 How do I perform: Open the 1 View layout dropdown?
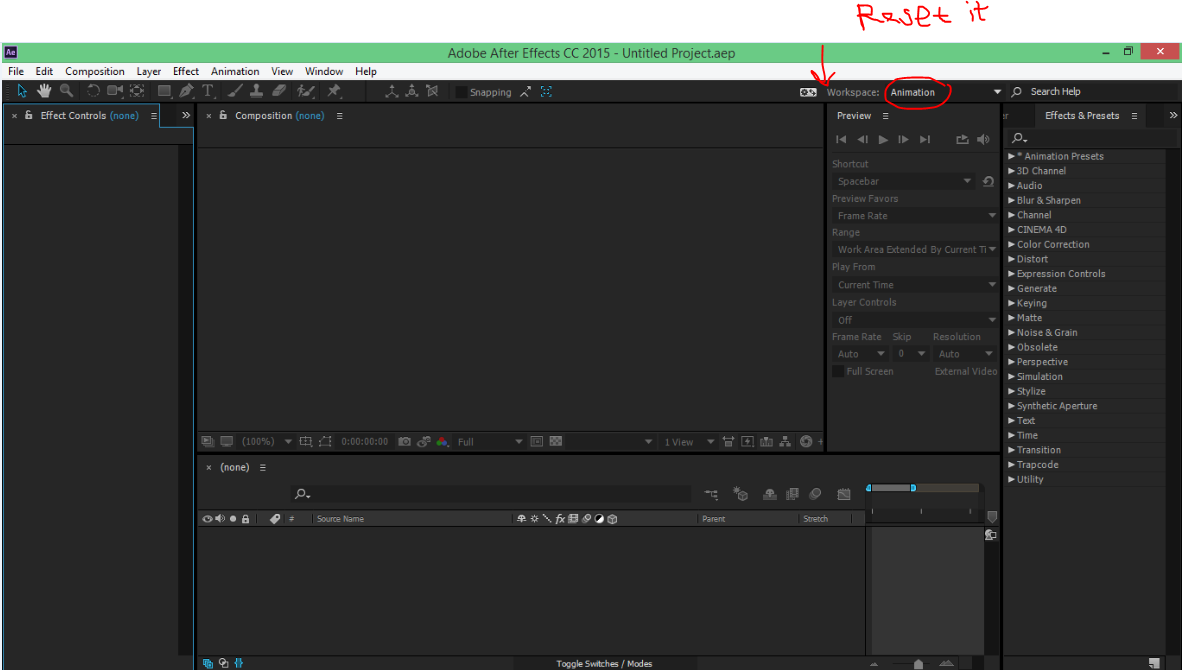(687, 442)
